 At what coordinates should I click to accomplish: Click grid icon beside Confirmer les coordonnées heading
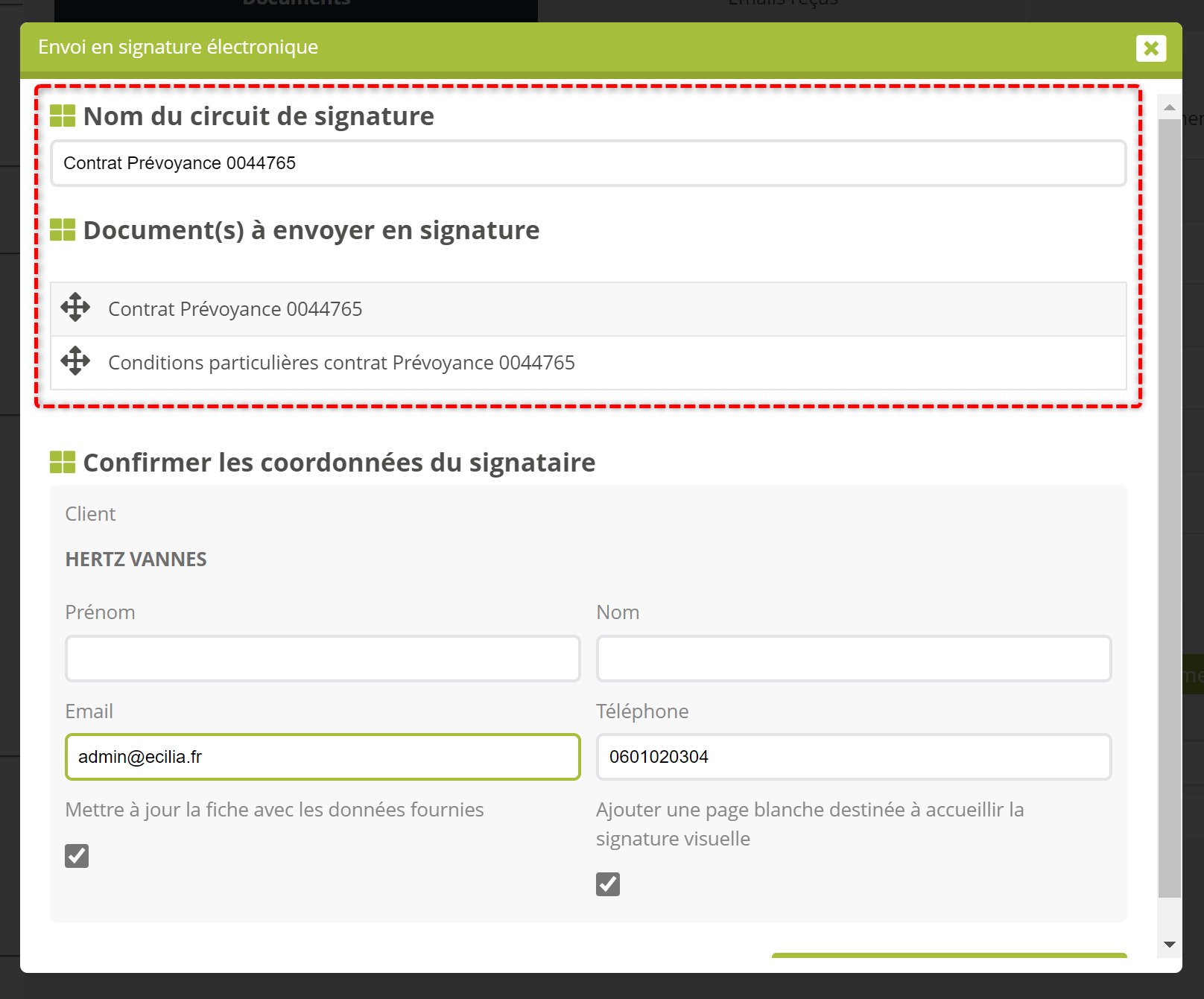pyautogui.click(x=63, y=463)
